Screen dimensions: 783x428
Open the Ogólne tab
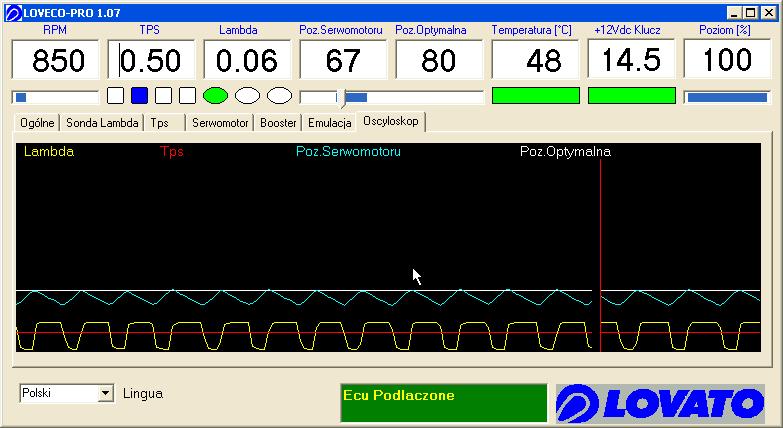pos(37,123)
